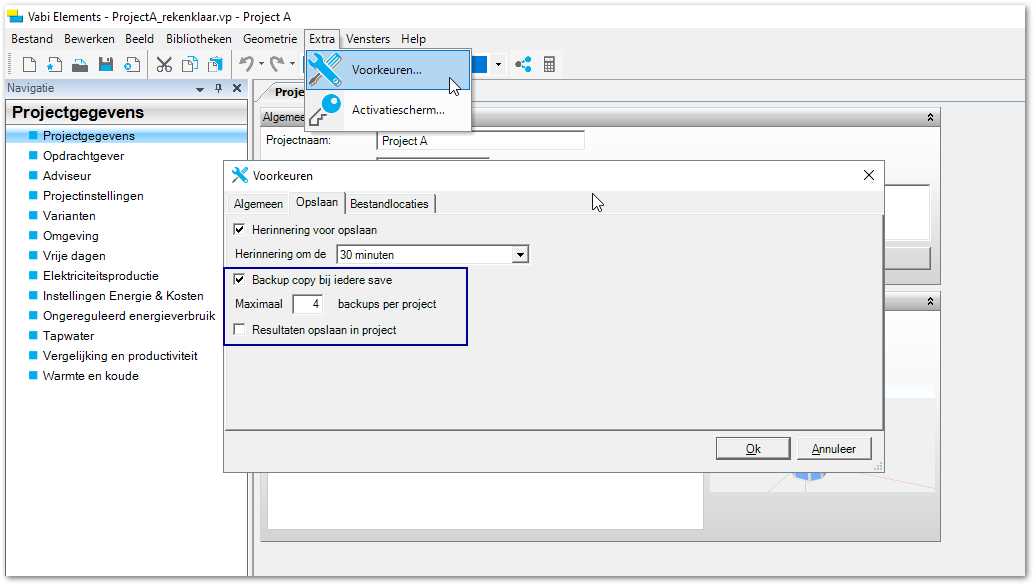Click the Cut scissors icon
Viewport: 1034px width, 585px height.
coord(164,65)
